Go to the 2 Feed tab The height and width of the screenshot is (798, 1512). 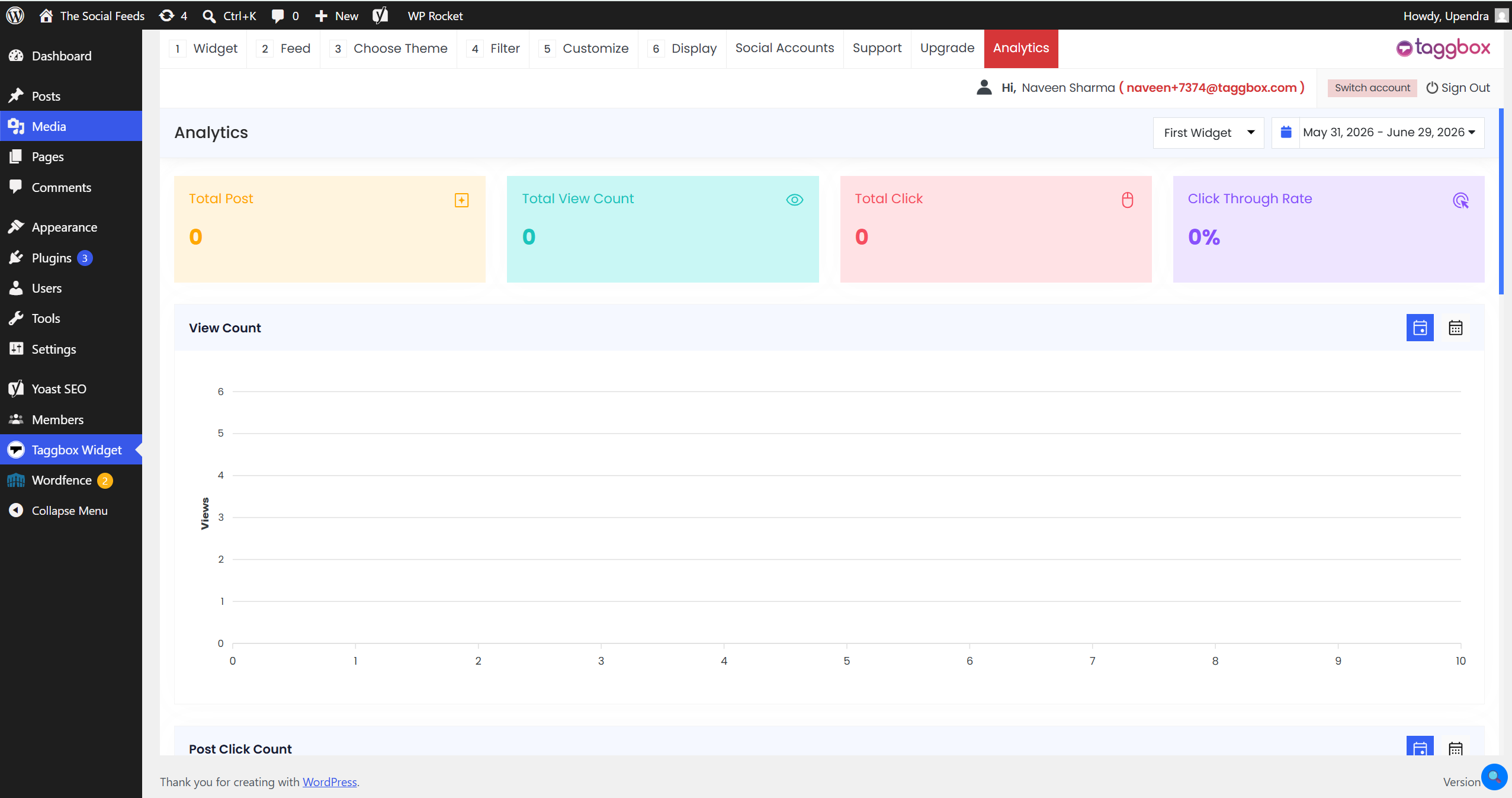coord(284,49)
